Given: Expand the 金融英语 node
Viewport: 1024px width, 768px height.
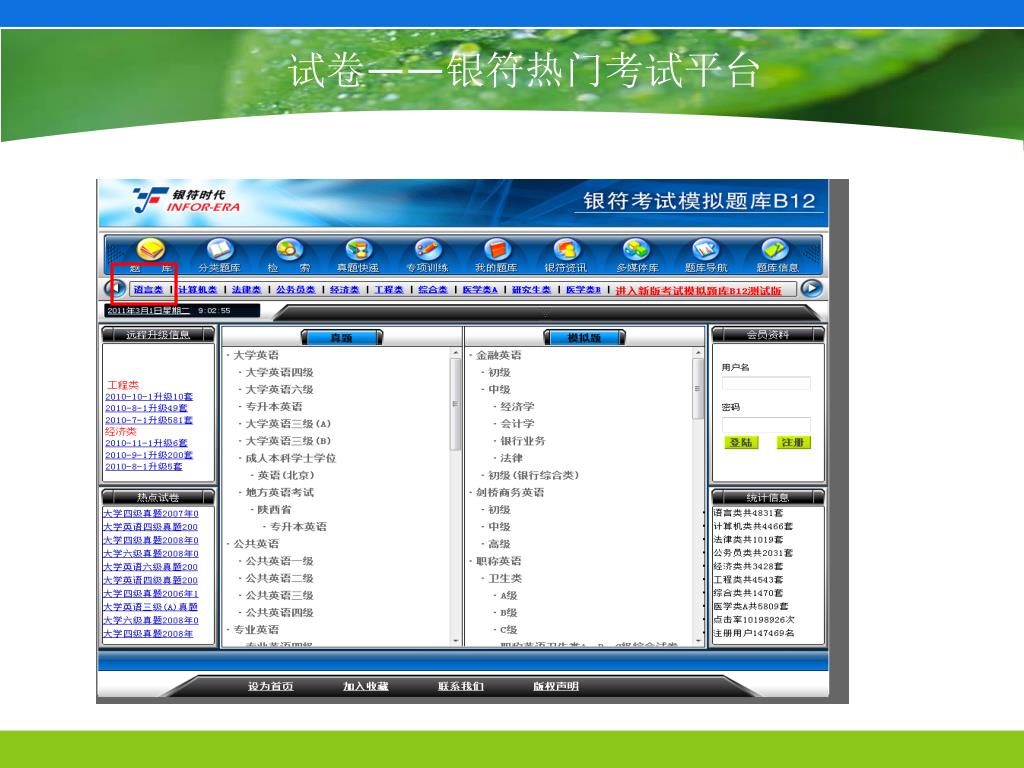Looking at the screenshot, I should 498,355.
